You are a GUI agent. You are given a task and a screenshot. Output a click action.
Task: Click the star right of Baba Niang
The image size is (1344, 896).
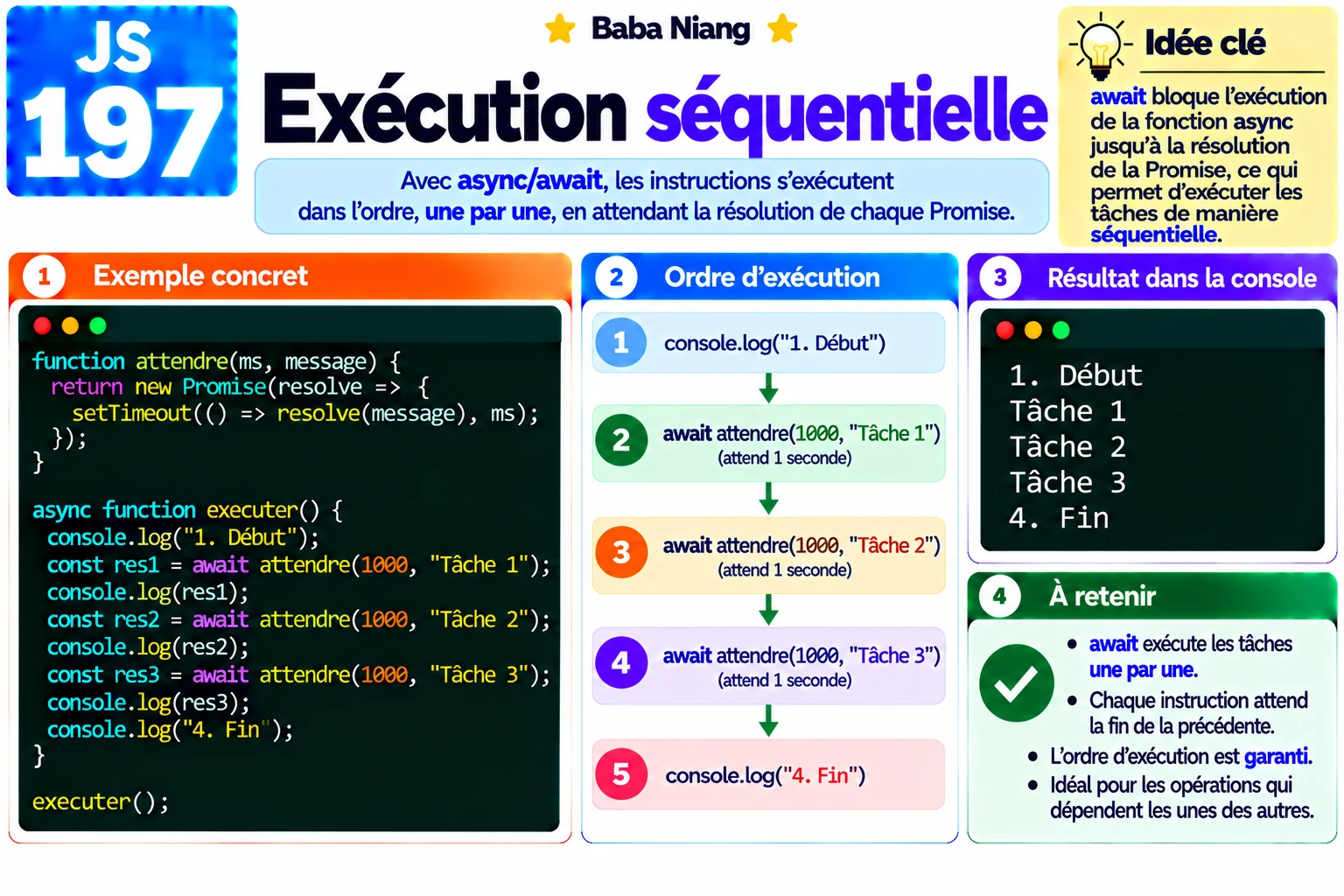782,29
